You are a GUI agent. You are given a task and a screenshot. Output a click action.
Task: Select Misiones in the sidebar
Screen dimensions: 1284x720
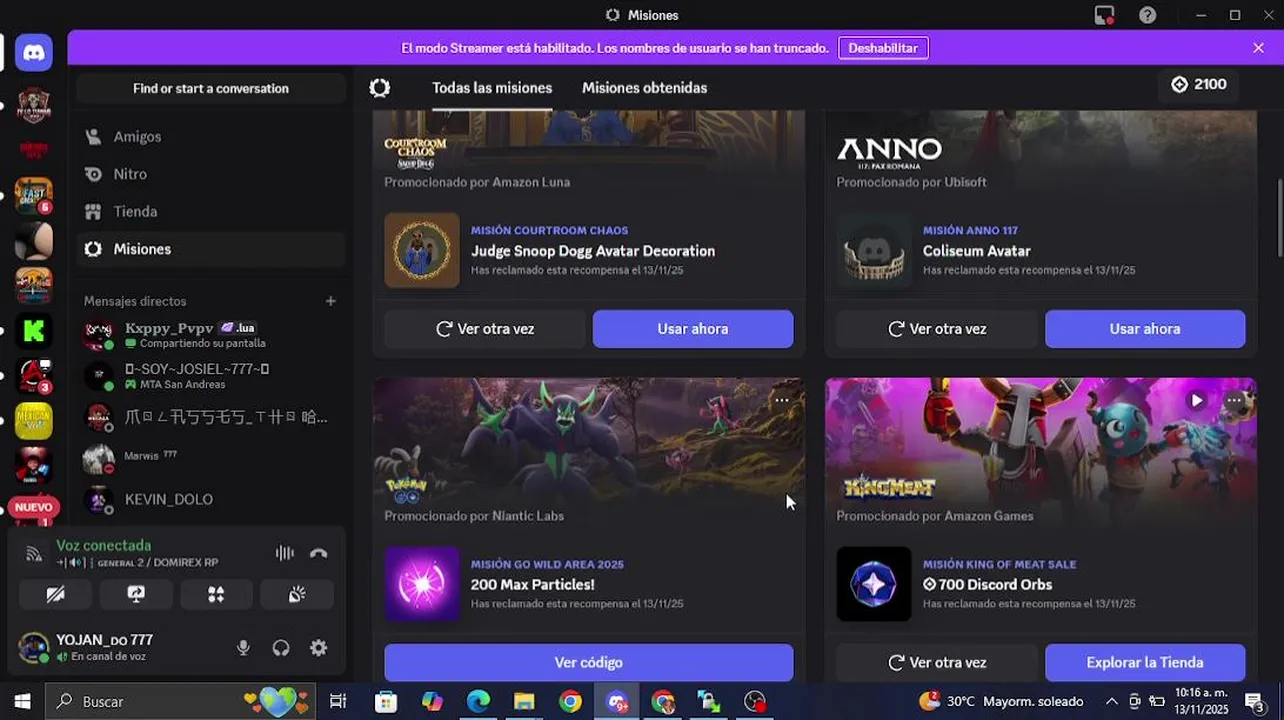click(x=211, y=249)
